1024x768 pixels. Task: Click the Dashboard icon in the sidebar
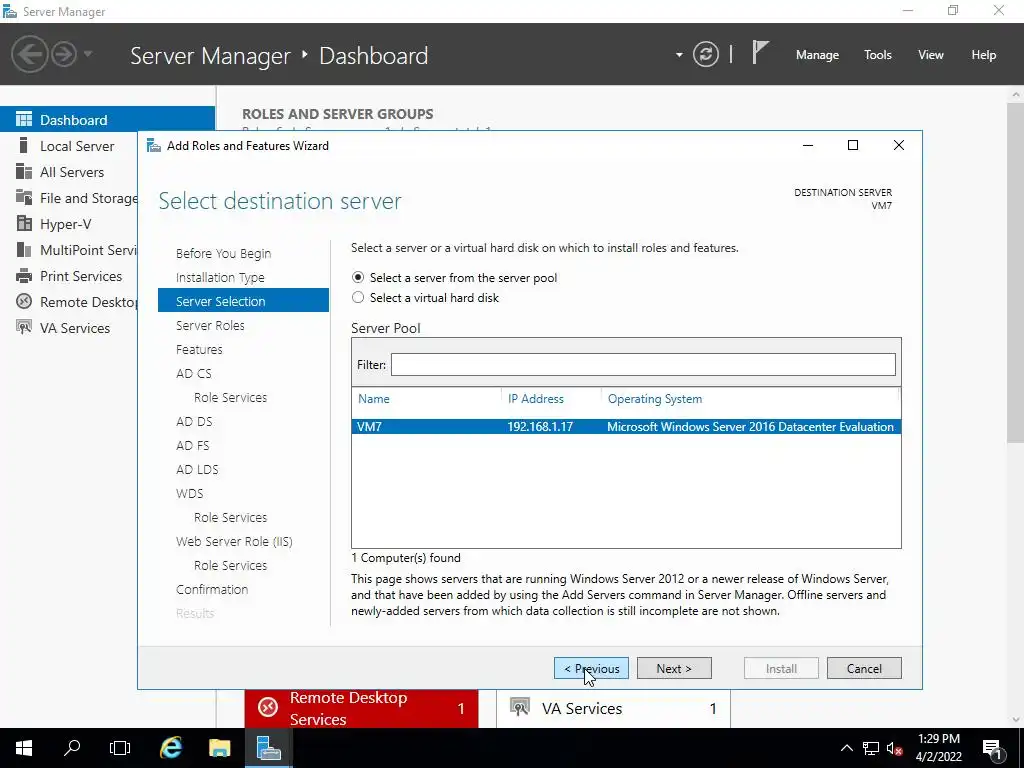point(24,120)
